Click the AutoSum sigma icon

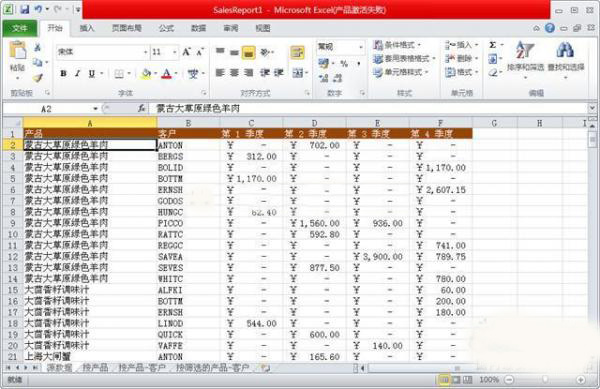point(493,45)
